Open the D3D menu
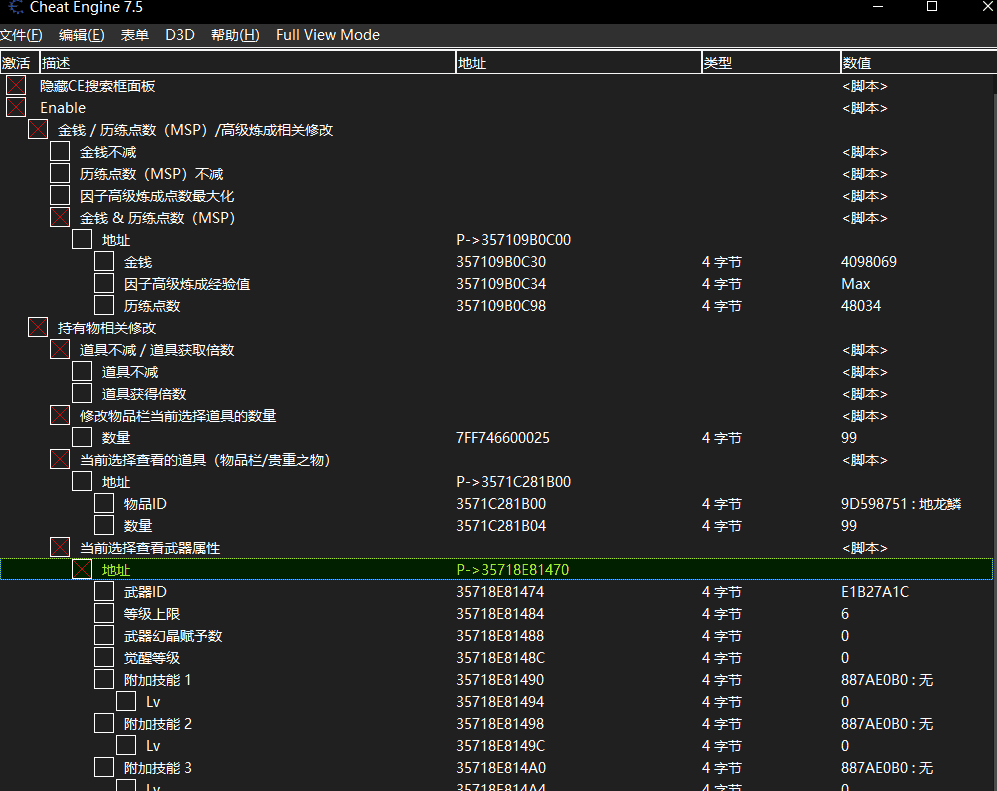 click(x=180, y=35)
